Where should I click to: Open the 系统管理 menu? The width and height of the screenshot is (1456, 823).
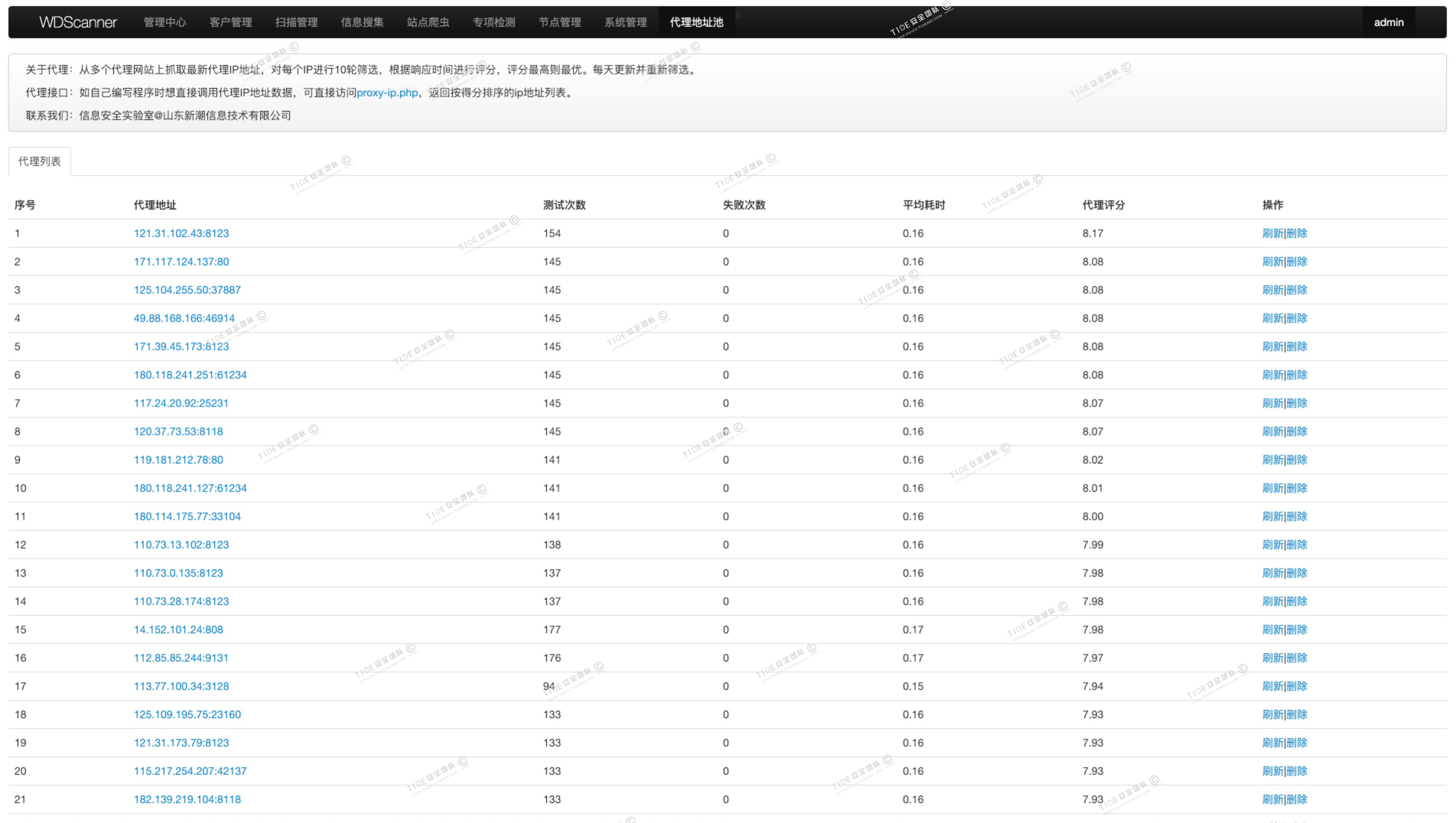[x=625, y=22]
